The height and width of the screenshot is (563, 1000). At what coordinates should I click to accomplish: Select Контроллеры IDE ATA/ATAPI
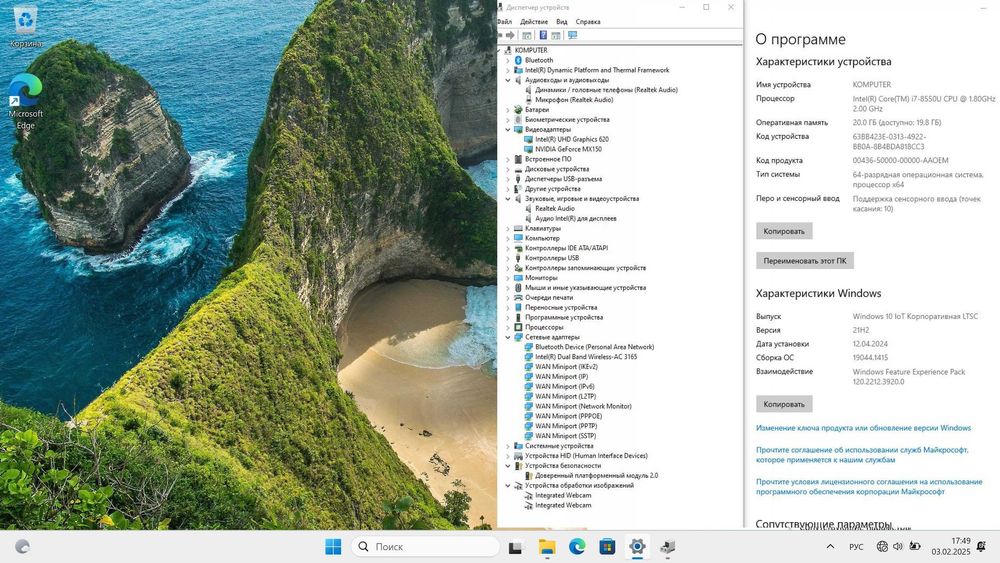click(x=566, y=248)
